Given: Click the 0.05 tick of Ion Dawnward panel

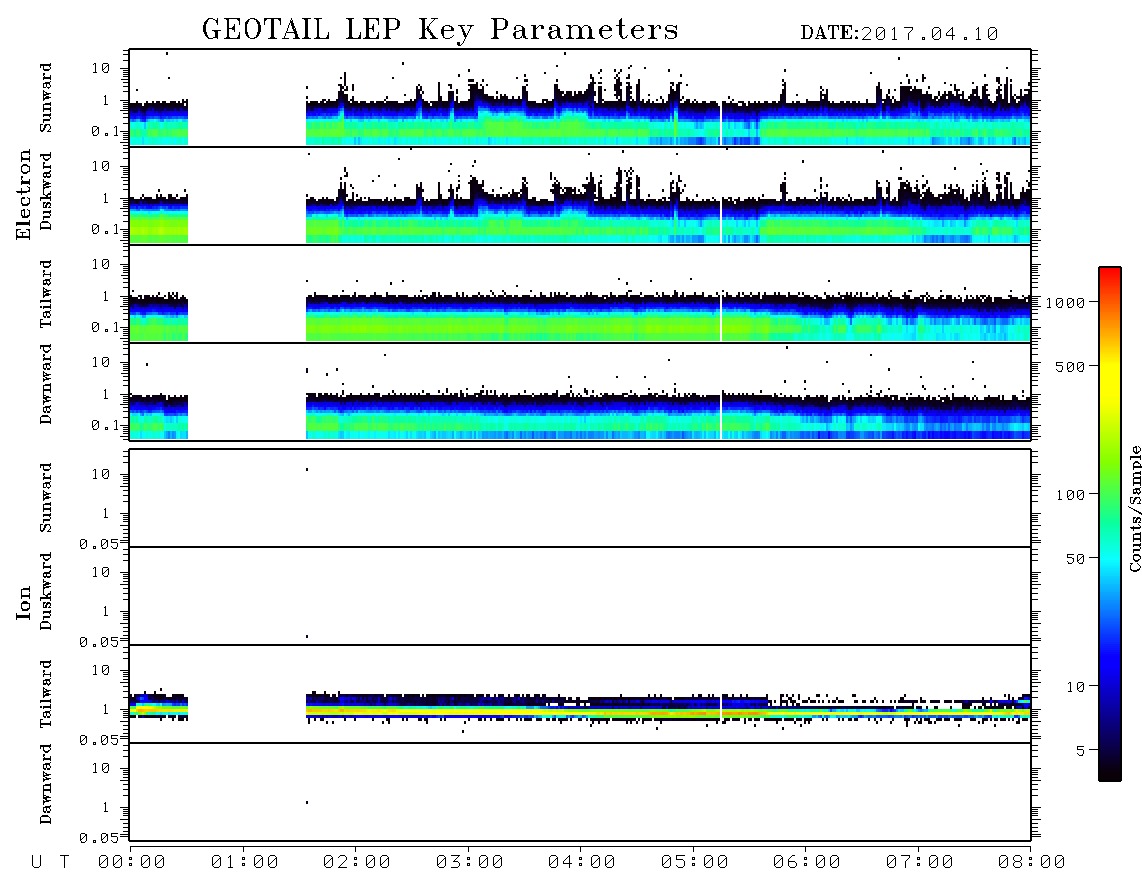Looking at the screenshot, I should click(99, 838).
